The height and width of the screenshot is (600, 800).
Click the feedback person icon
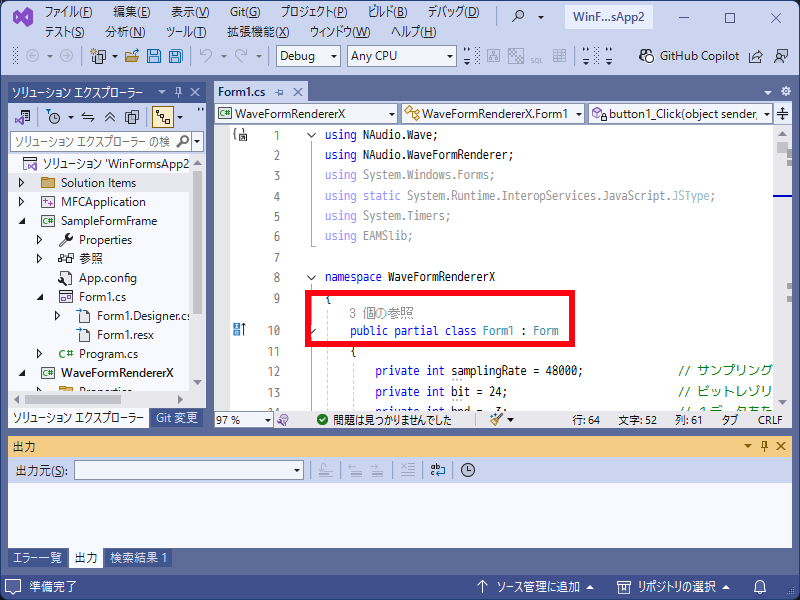[x=781, y=56]
